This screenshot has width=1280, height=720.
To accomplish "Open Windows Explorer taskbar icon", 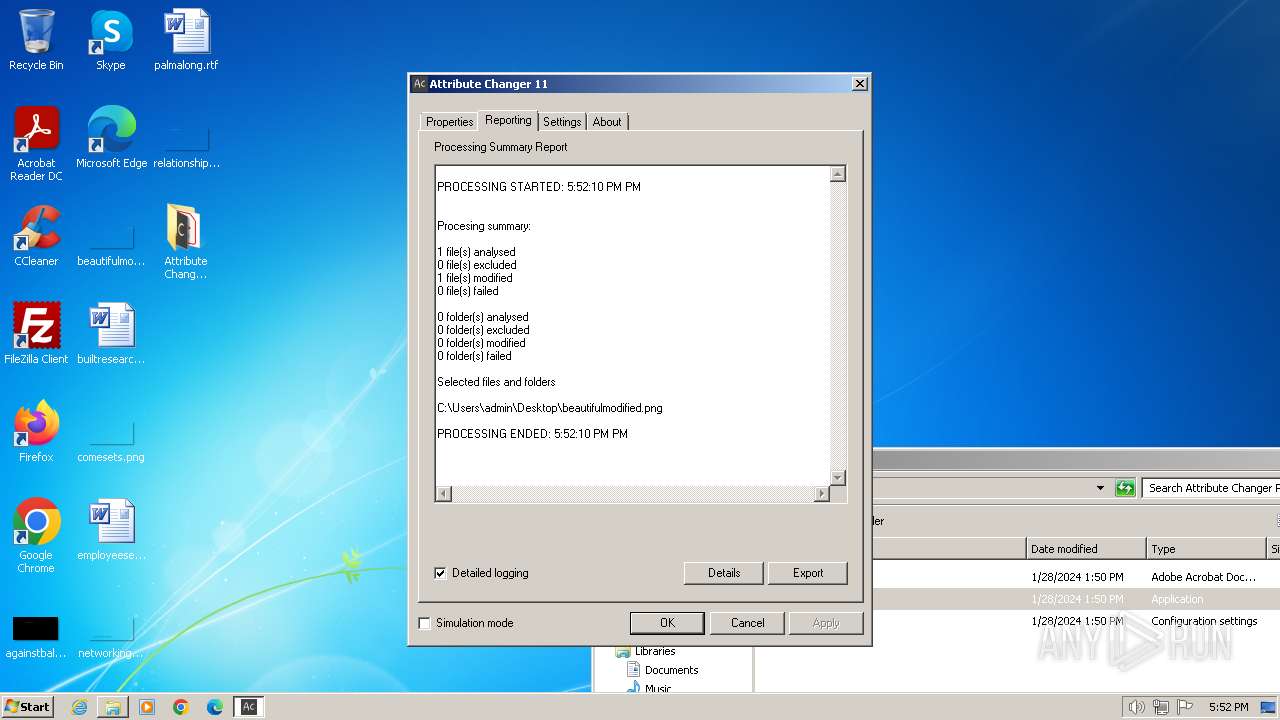I will click(x=113, y=707).
